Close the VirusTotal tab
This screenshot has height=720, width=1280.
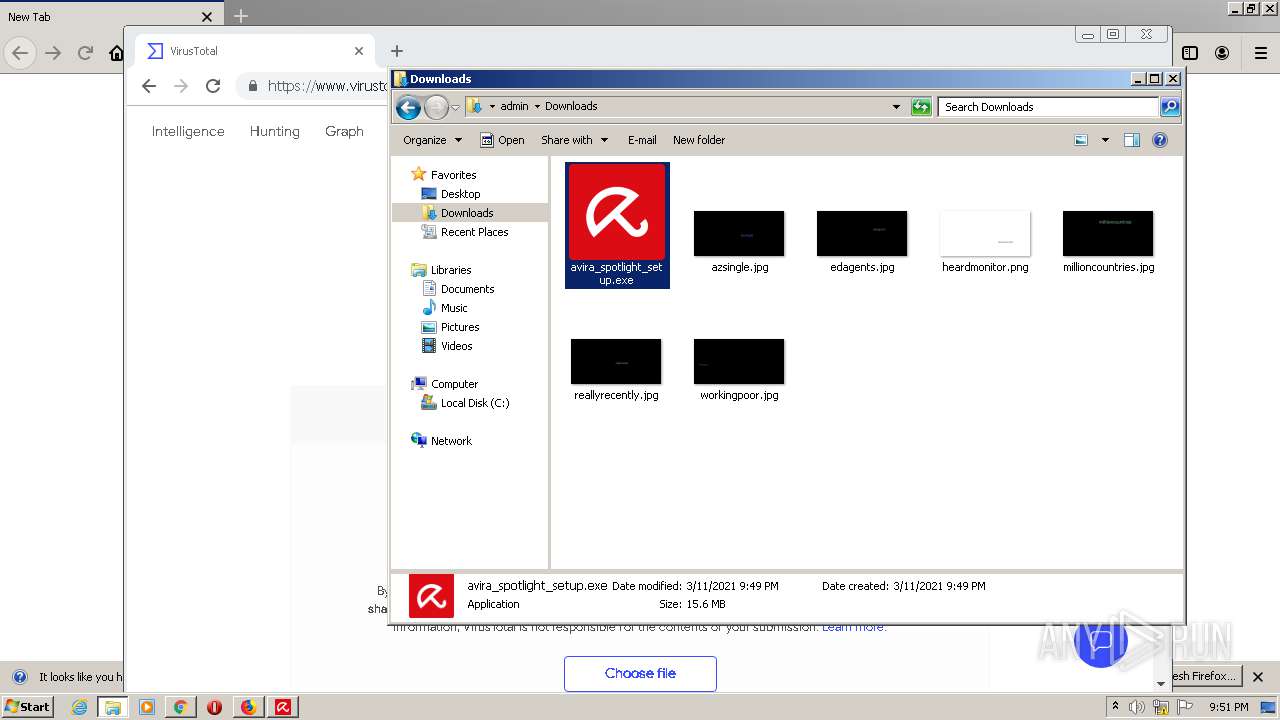click(359, 51)
